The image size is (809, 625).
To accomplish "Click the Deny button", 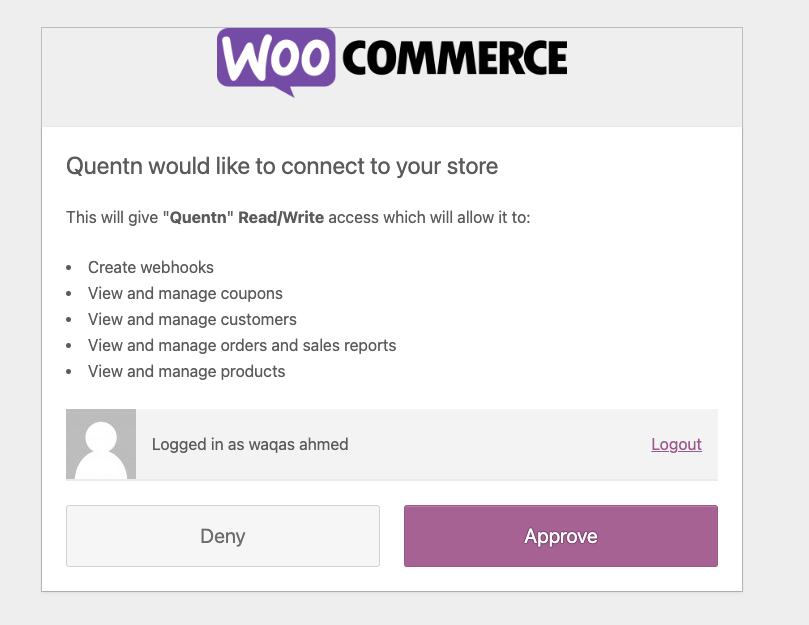I will tap(223, 536).
